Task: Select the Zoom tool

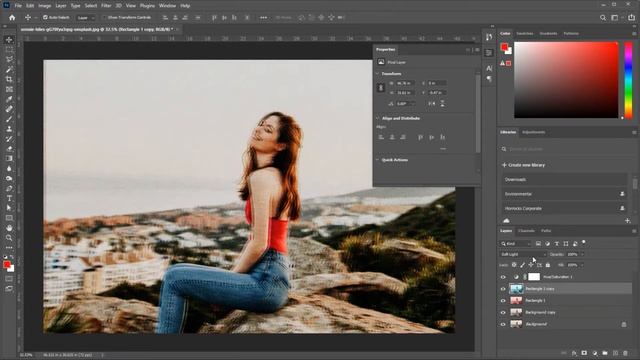Action: 9,238
